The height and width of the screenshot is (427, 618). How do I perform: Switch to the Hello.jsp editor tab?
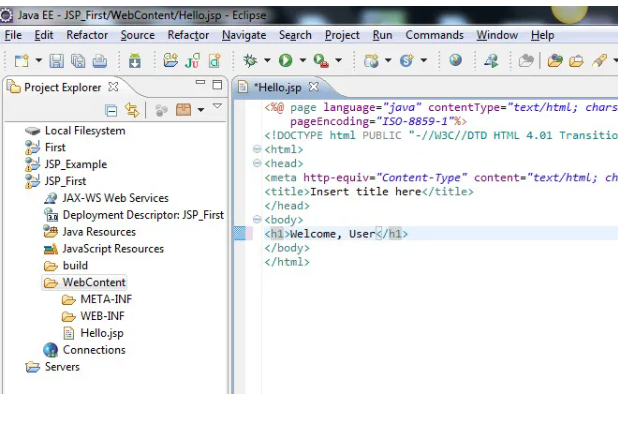point(277,87)
